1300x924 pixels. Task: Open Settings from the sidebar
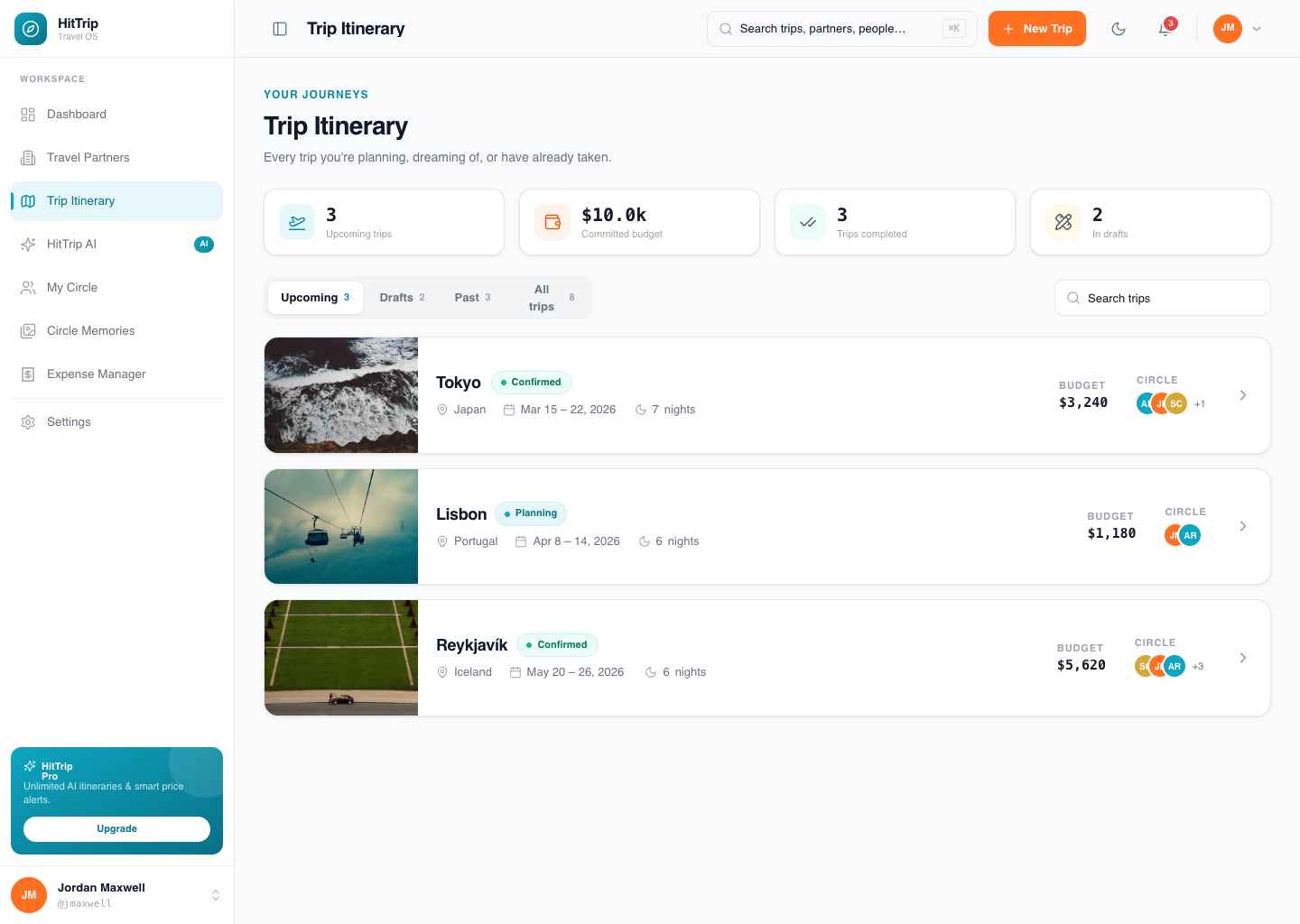coord(116,422)
